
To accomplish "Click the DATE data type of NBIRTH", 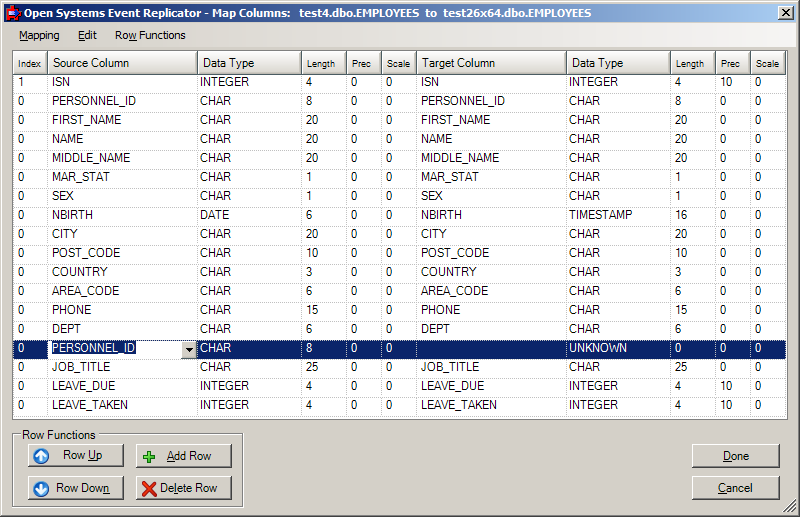I will point(249,215).
